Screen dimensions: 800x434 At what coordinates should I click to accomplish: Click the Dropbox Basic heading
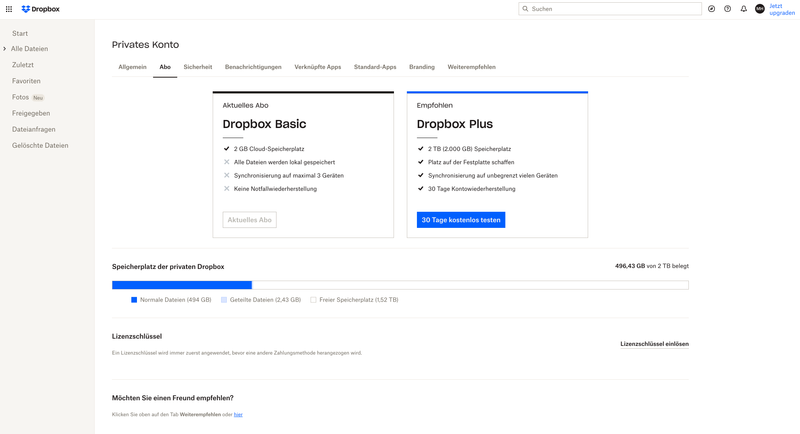click(264, 124)
